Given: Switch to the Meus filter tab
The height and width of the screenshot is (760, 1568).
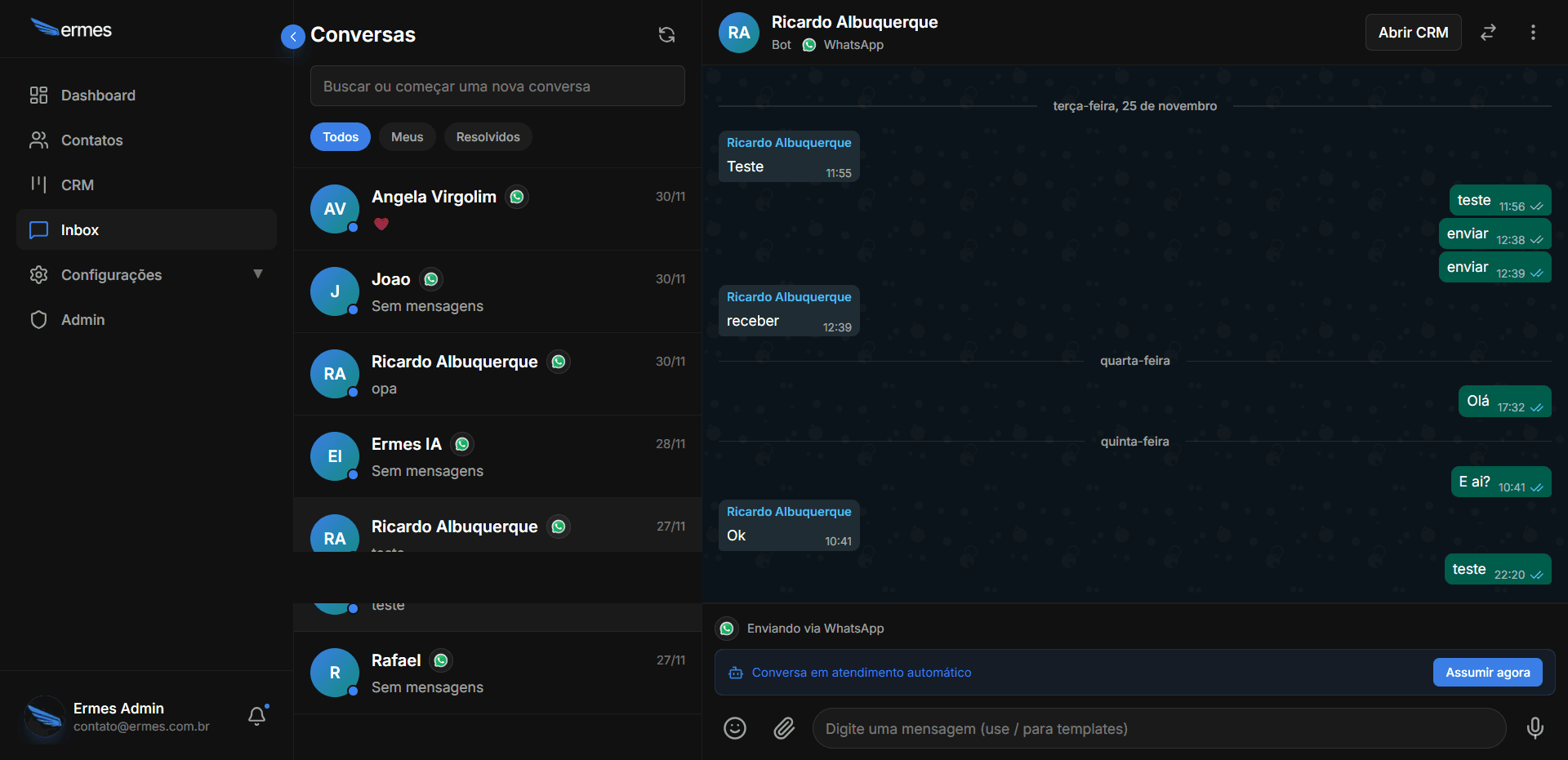Looking at the screenshot, I should click(407, 137).
